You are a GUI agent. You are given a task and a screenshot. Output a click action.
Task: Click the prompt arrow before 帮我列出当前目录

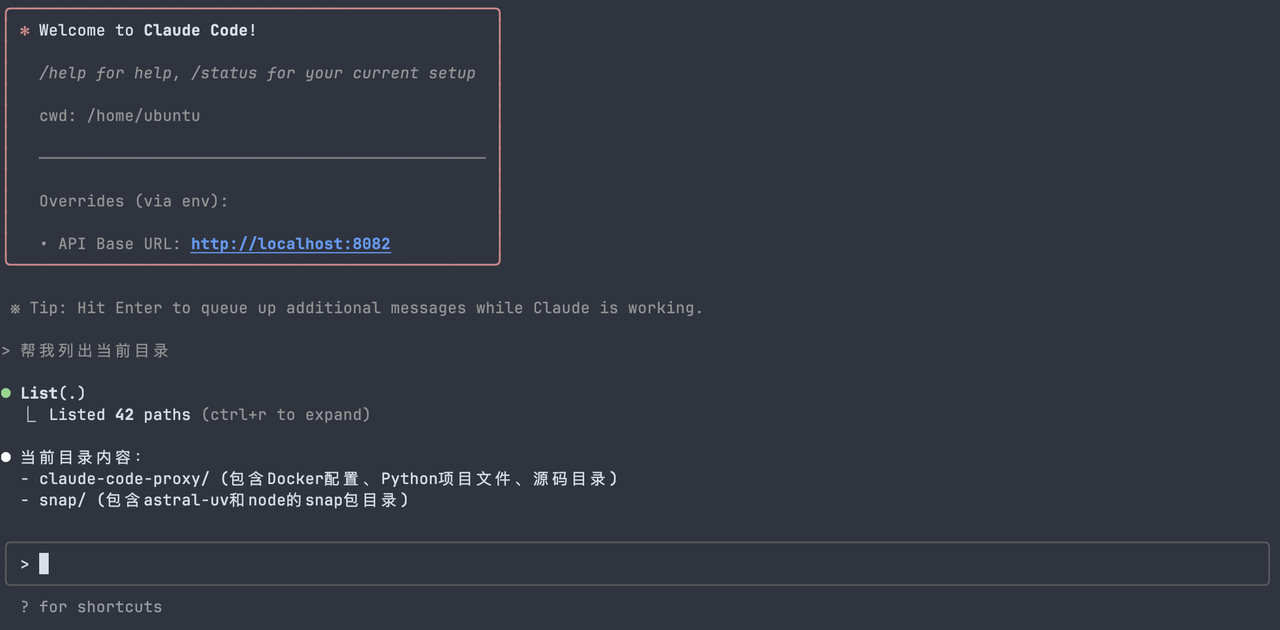(x=6, y=351)
